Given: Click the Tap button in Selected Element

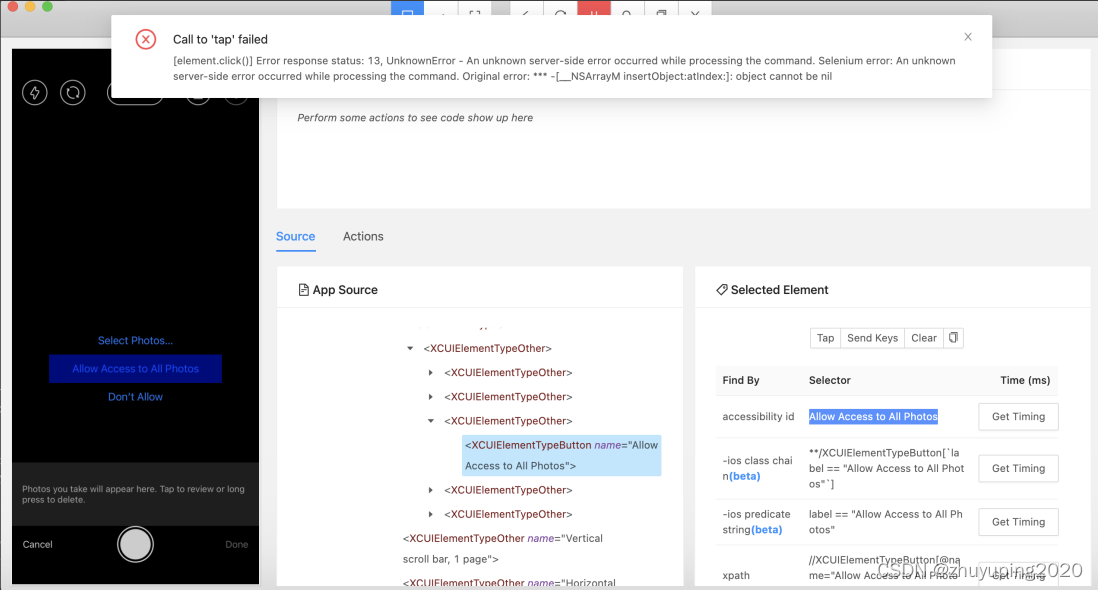Looking at the screenshot, I should pos(826,338).
